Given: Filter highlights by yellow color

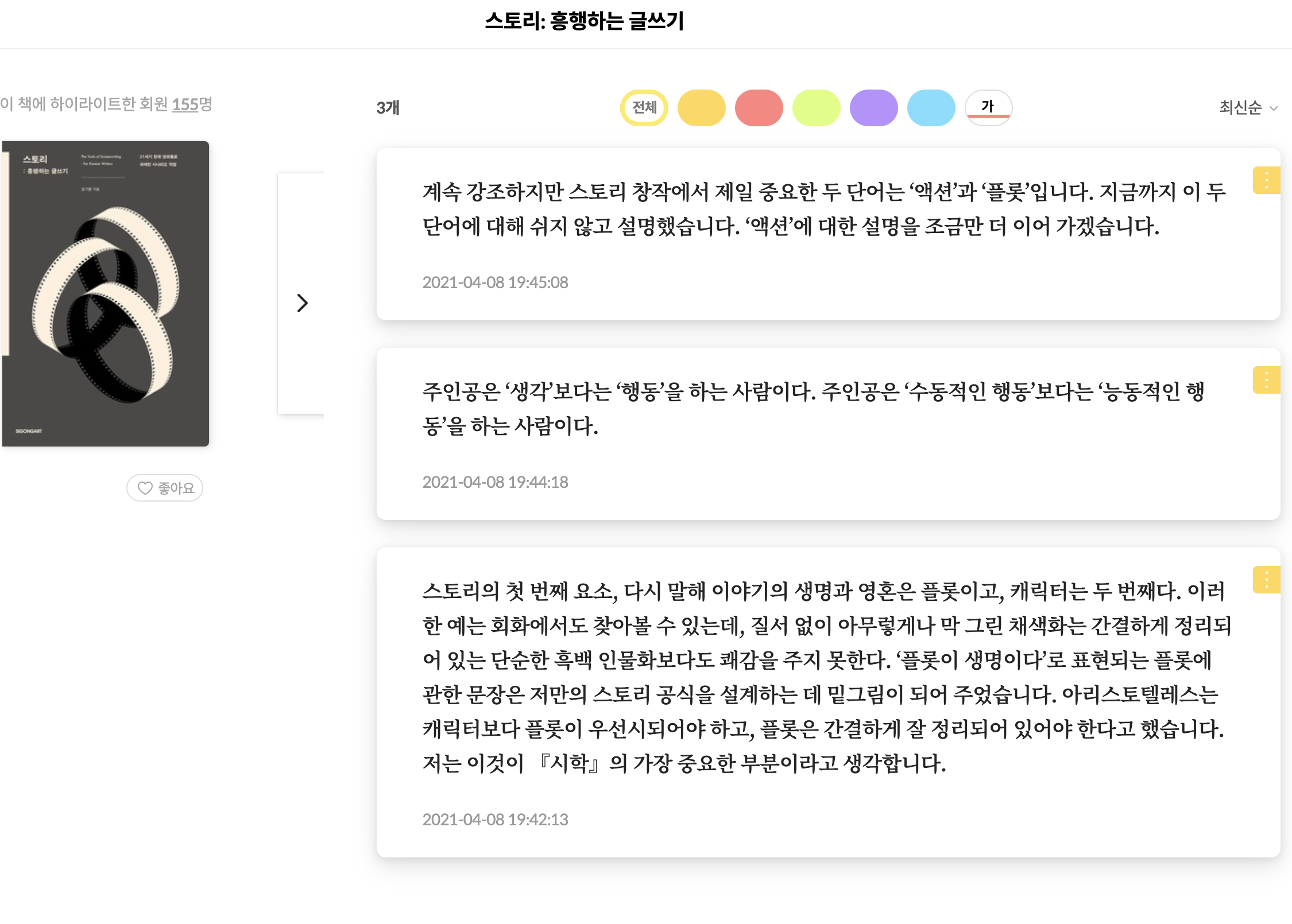Looking at the screenshot, I should pos(702,107).
